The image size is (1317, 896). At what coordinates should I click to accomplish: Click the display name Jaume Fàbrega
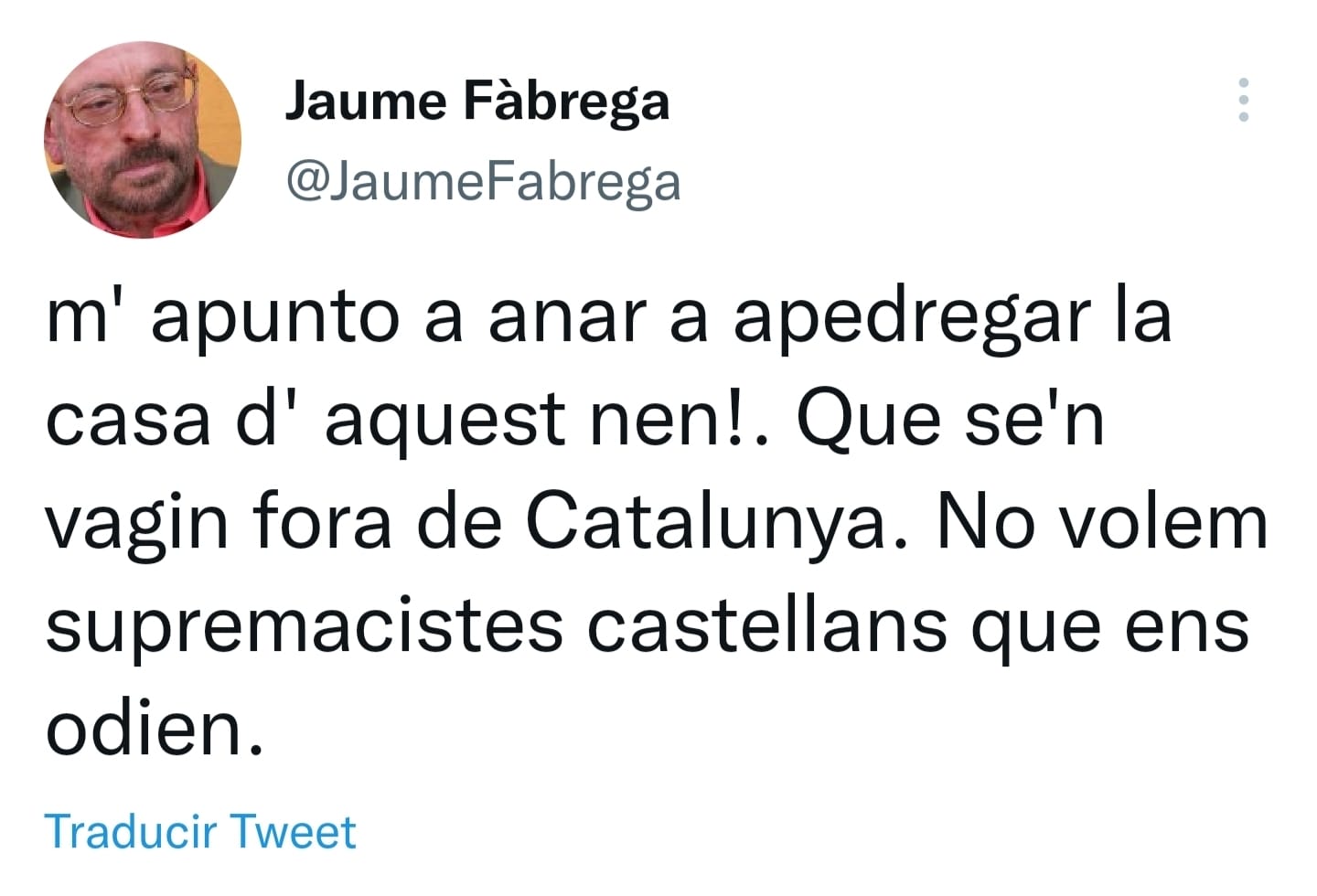tap(477, 102)
